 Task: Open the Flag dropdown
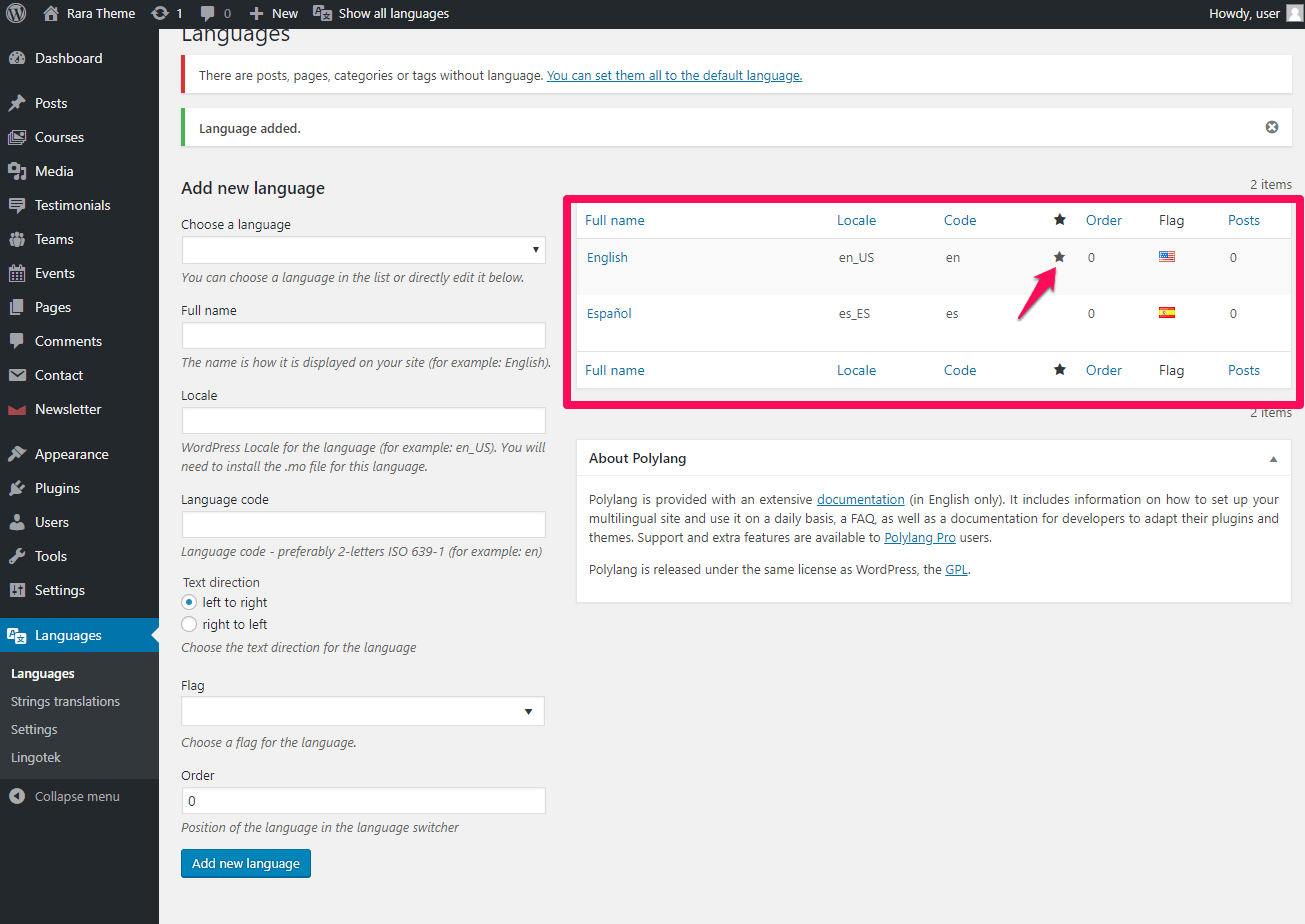click(363, 711)
